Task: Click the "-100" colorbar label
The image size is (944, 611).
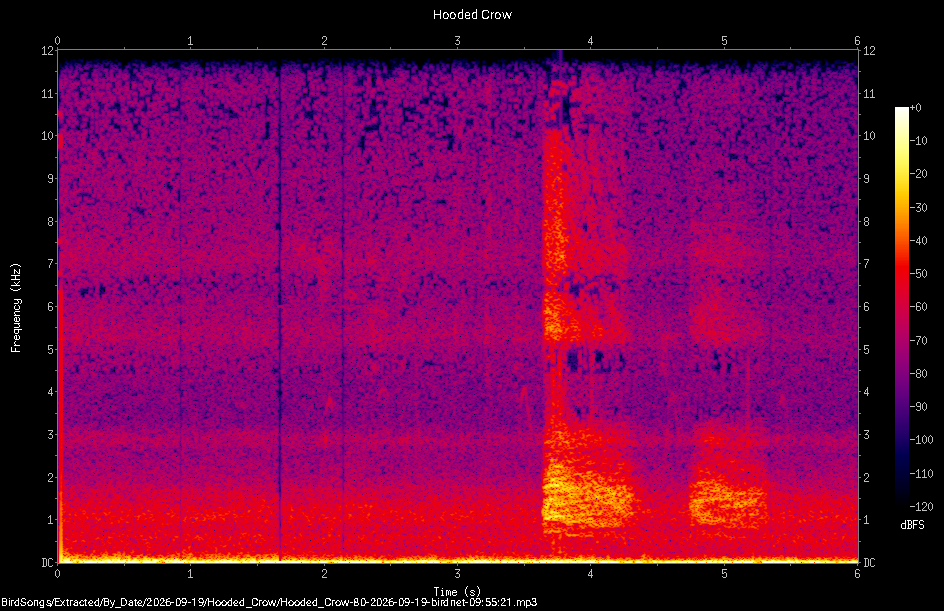Action: click(x=921, y=440)
